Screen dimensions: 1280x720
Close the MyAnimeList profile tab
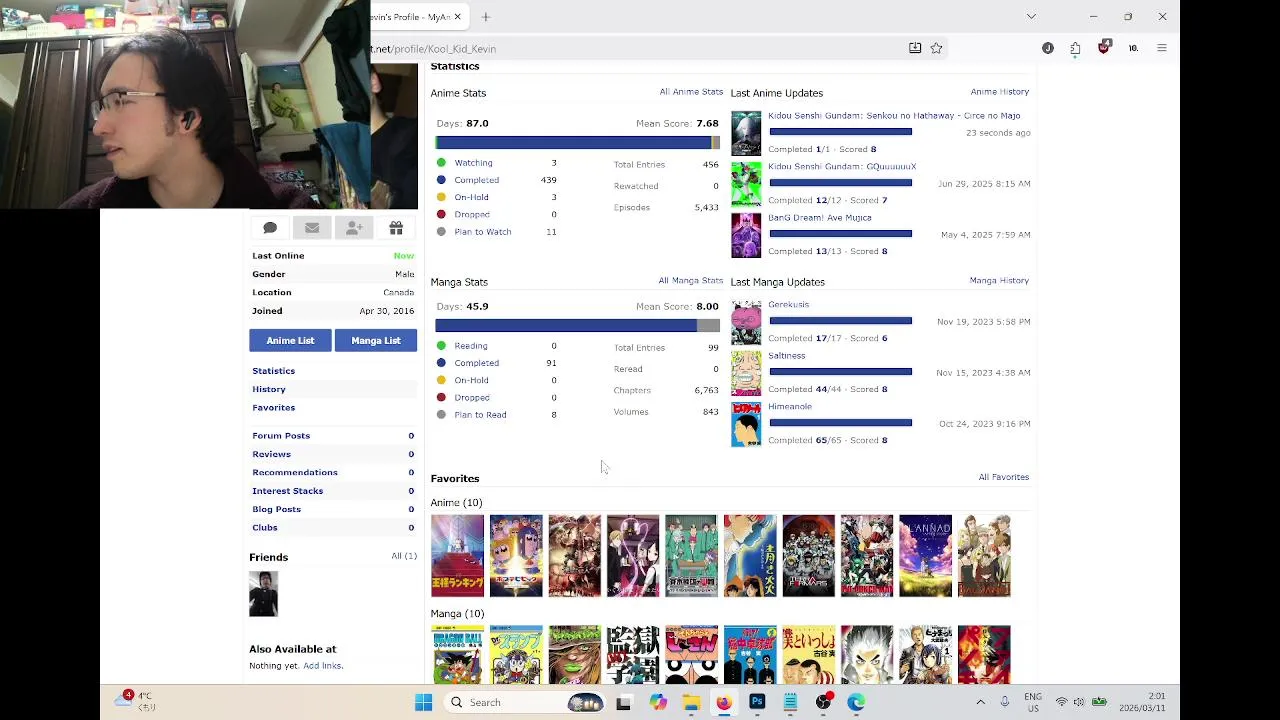[458, 17]
